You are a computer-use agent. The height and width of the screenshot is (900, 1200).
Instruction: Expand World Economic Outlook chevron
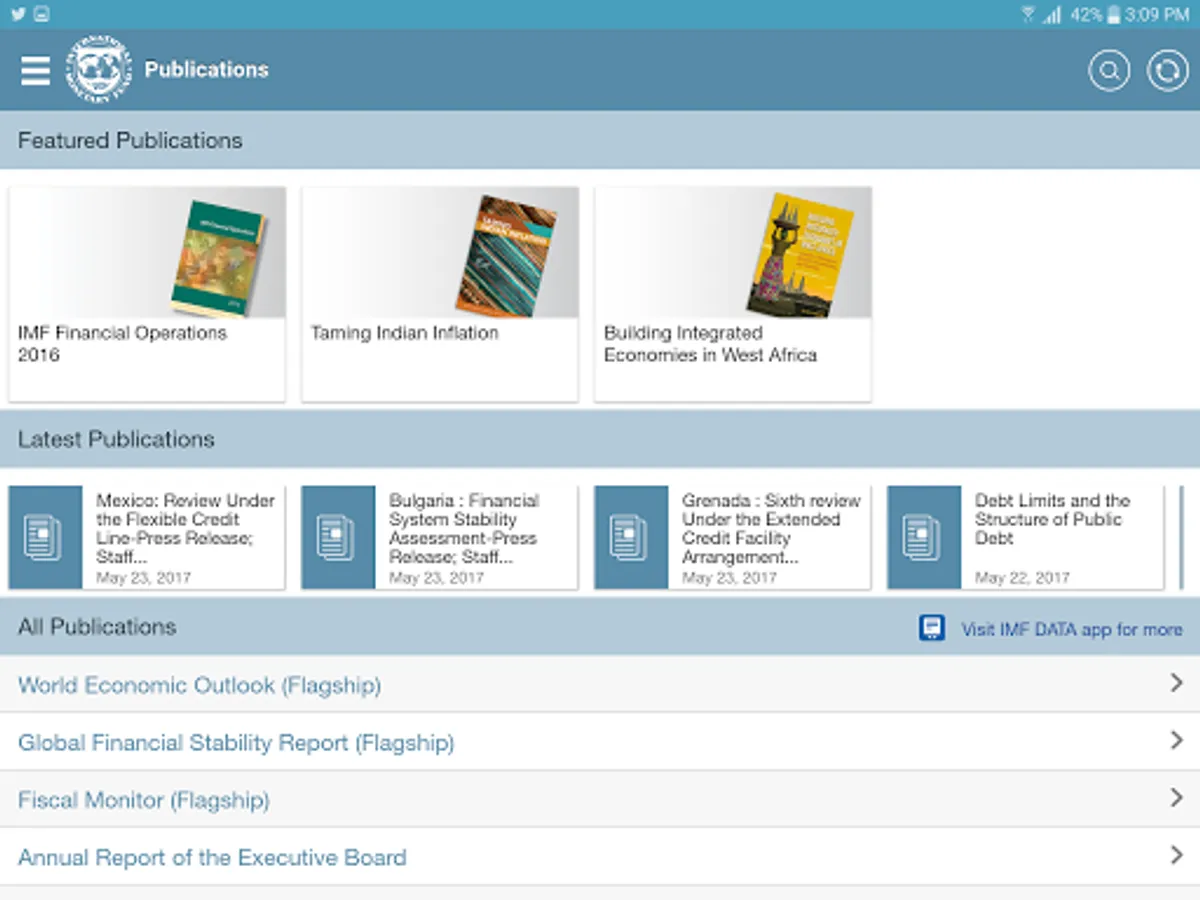(1176, 683)
